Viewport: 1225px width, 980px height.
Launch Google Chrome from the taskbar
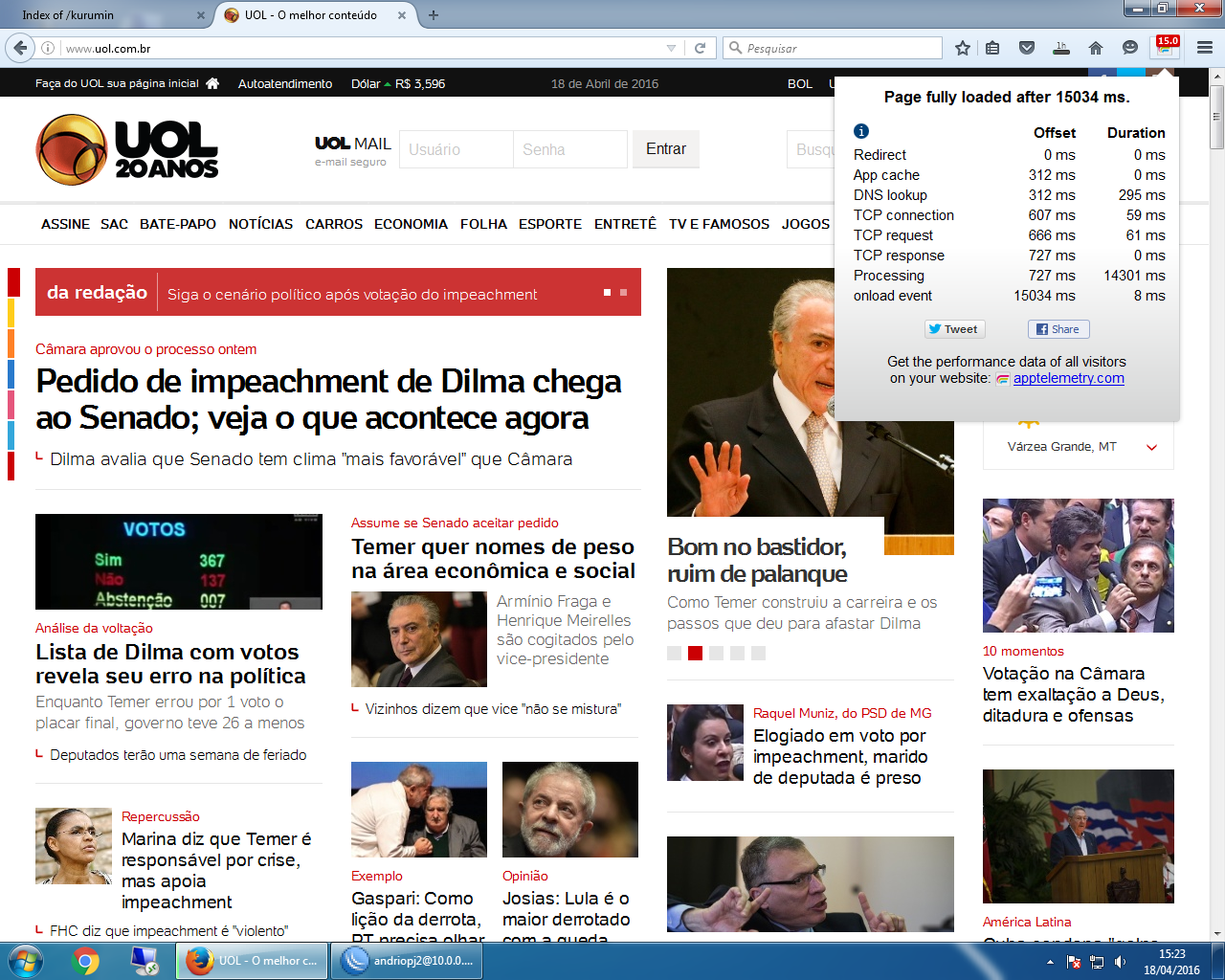[x=86, y=961]
